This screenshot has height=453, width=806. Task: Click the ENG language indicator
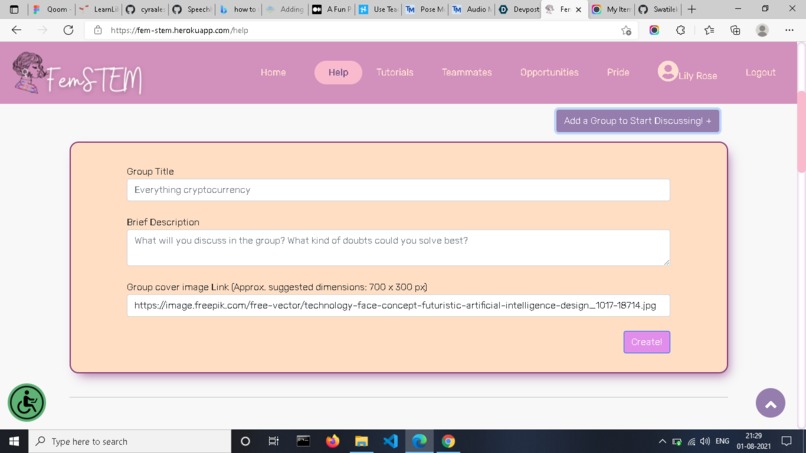tap(722, 441)
